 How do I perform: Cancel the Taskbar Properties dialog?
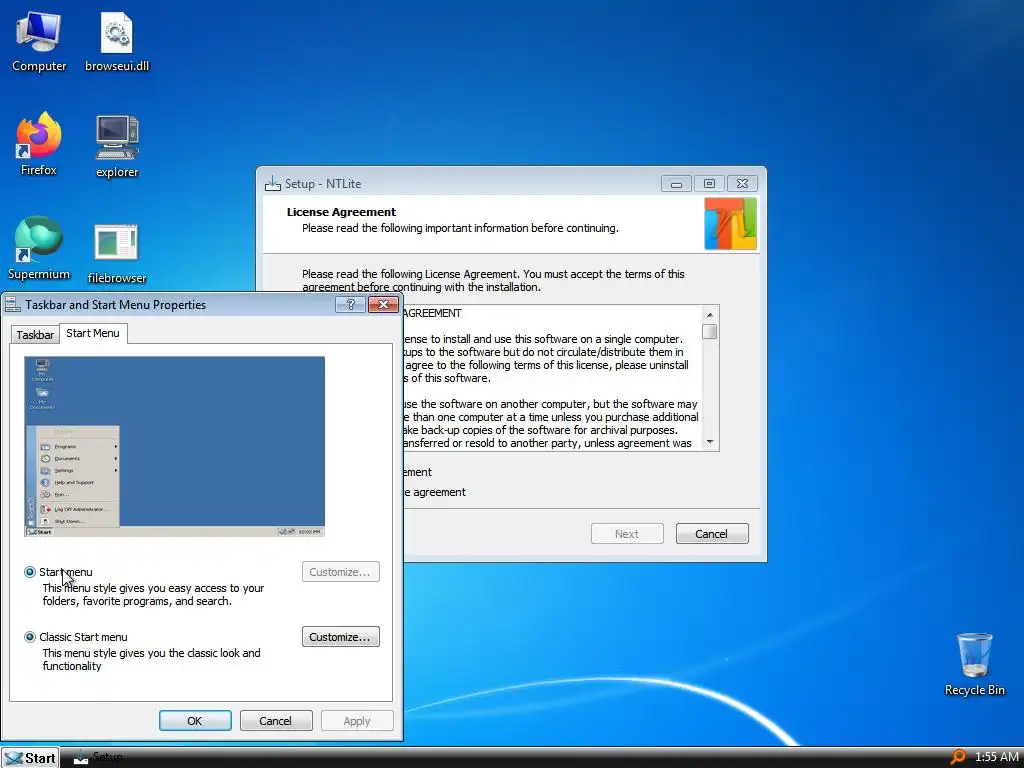[x=276, y=721]
